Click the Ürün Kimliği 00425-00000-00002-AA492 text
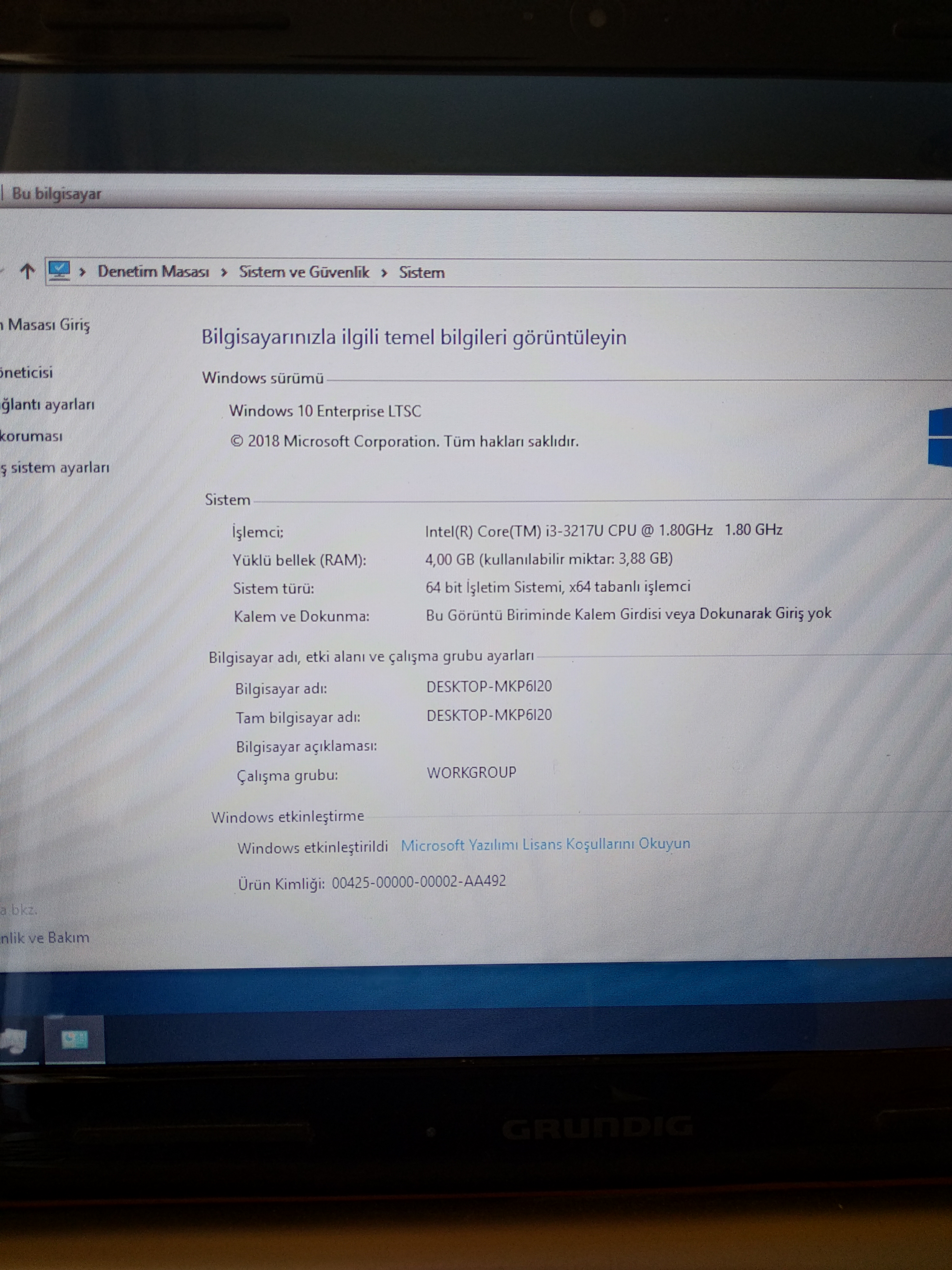The height and width of the screenshot is (1270, 952). [372, 882]
